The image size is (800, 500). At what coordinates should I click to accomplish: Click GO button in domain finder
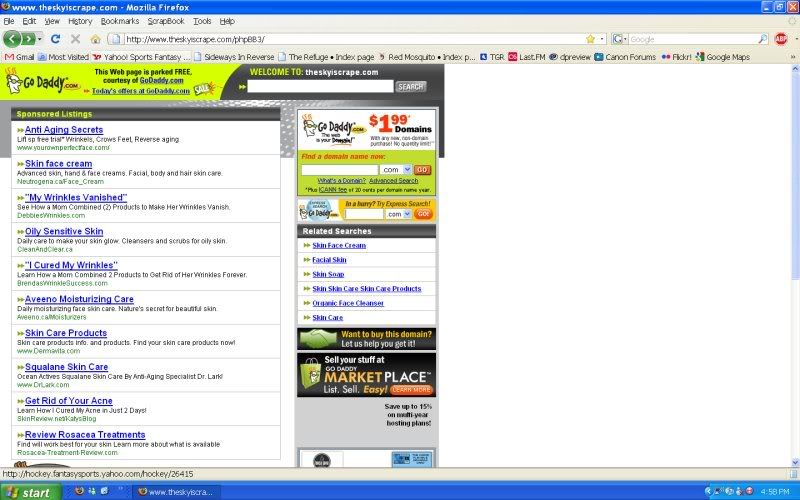click(421, 170)
